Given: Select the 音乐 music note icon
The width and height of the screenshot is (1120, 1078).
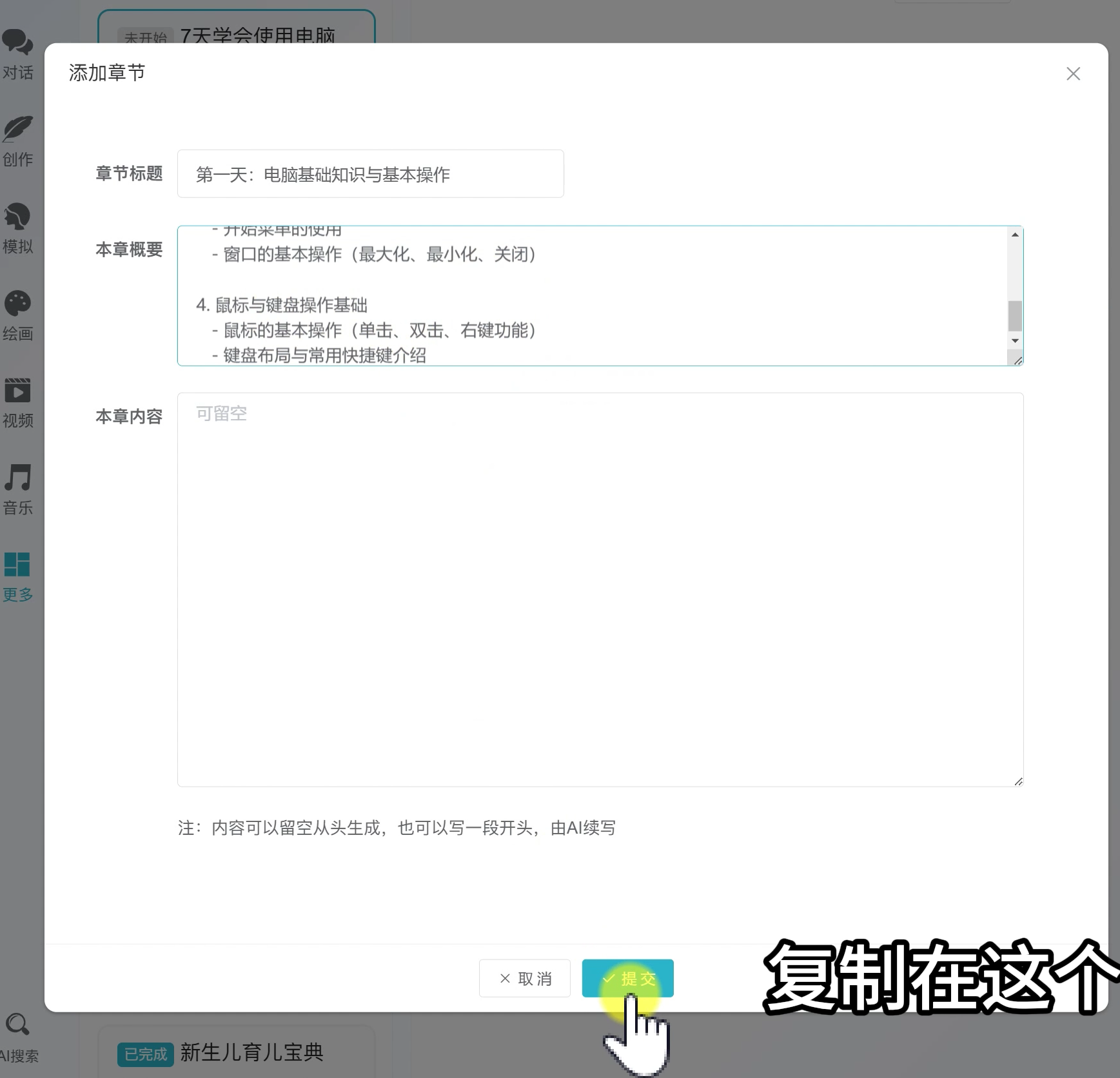Looking at the screenshot, I should coord(17,478).
